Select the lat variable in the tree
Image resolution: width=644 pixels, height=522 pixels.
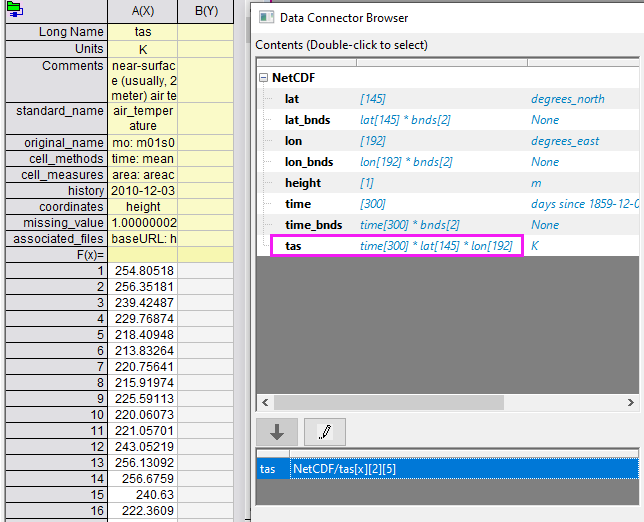click(x=292, y=99)
